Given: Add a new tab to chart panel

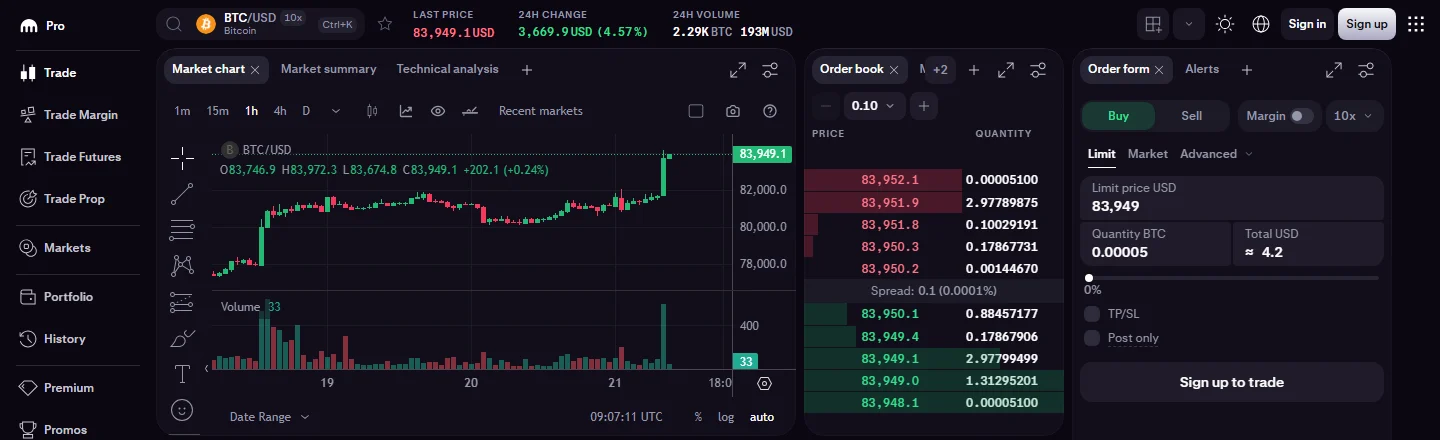Looking at the screenshot, I should click(x=527, y=70).
